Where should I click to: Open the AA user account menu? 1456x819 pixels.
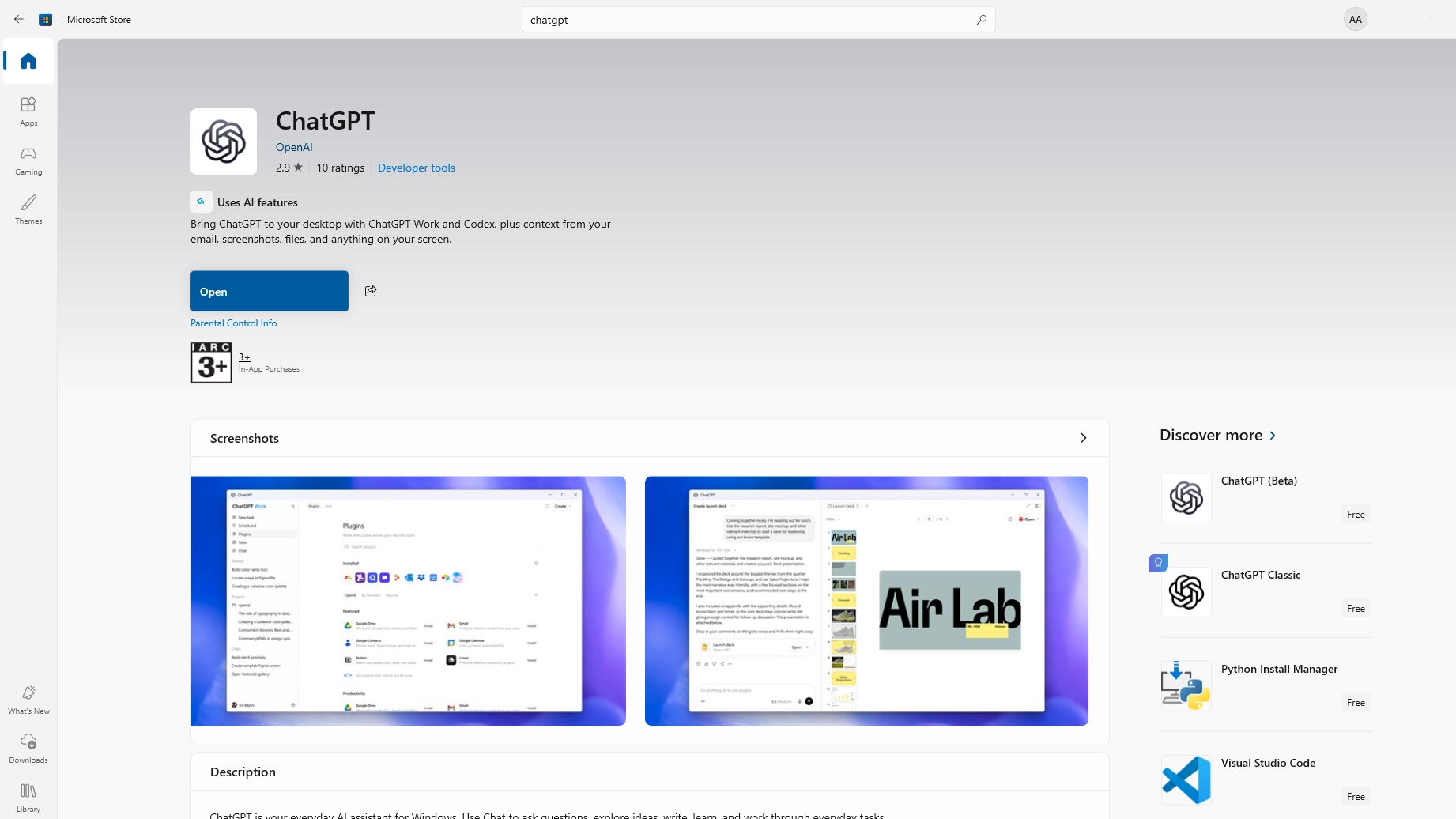(1356, 19)
